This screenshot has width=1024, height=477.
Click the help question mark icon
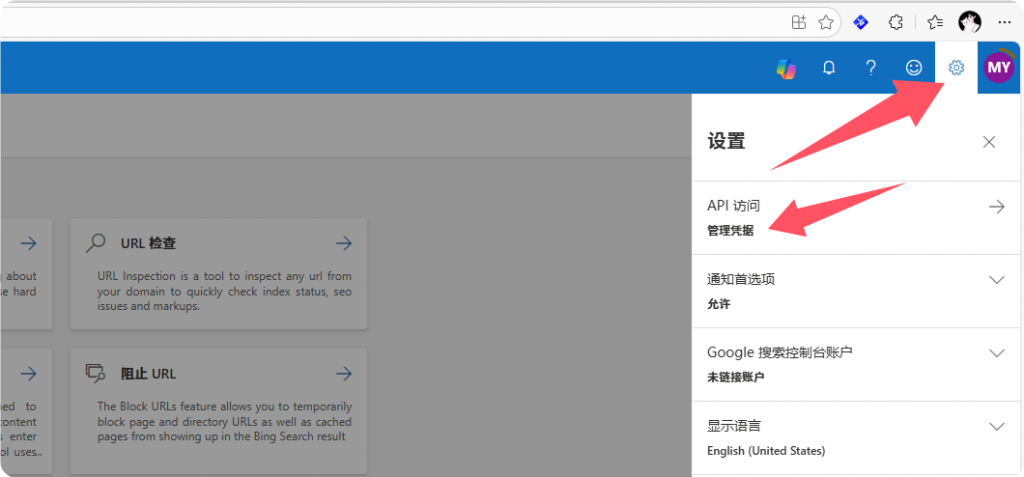[x=871, y=68]
